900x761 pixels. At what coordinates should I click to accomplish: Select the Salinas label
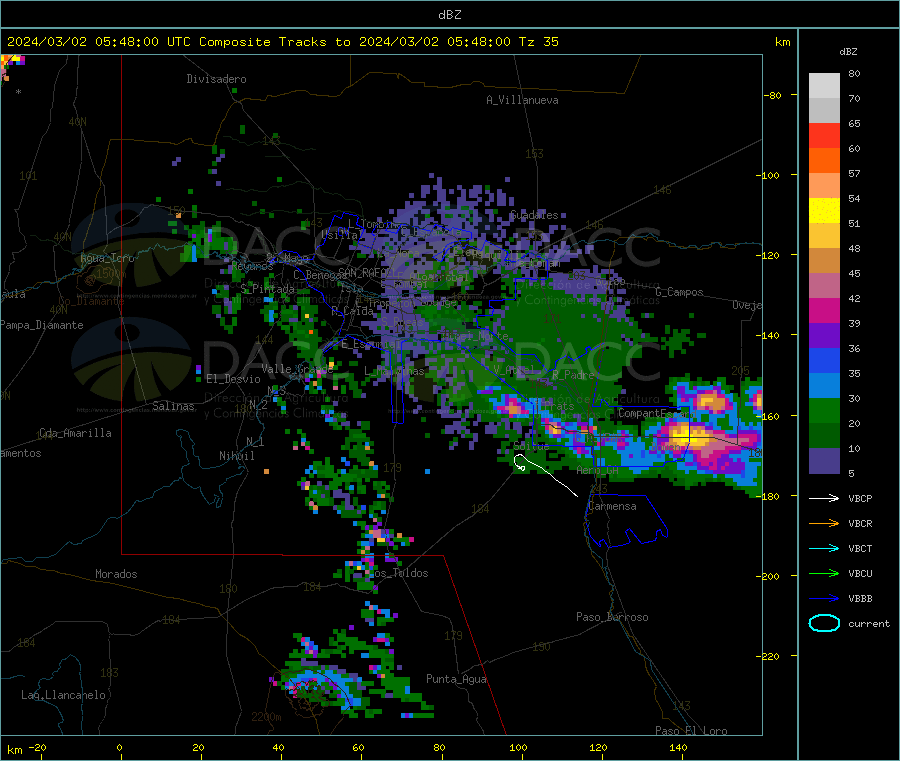click(173, 406)
